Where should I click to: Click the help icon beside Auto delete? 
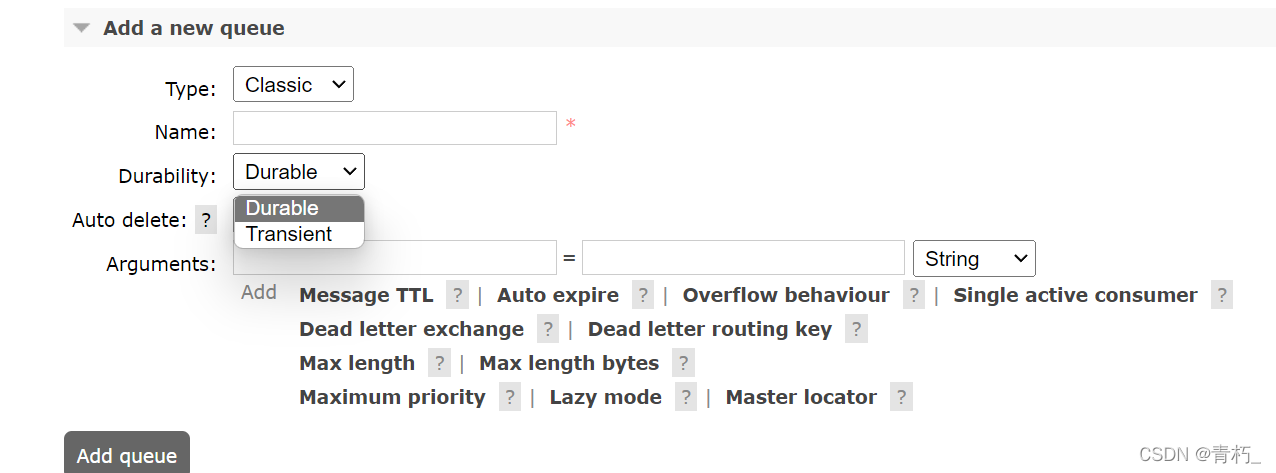pyautogui.click(x=206, y=220)
